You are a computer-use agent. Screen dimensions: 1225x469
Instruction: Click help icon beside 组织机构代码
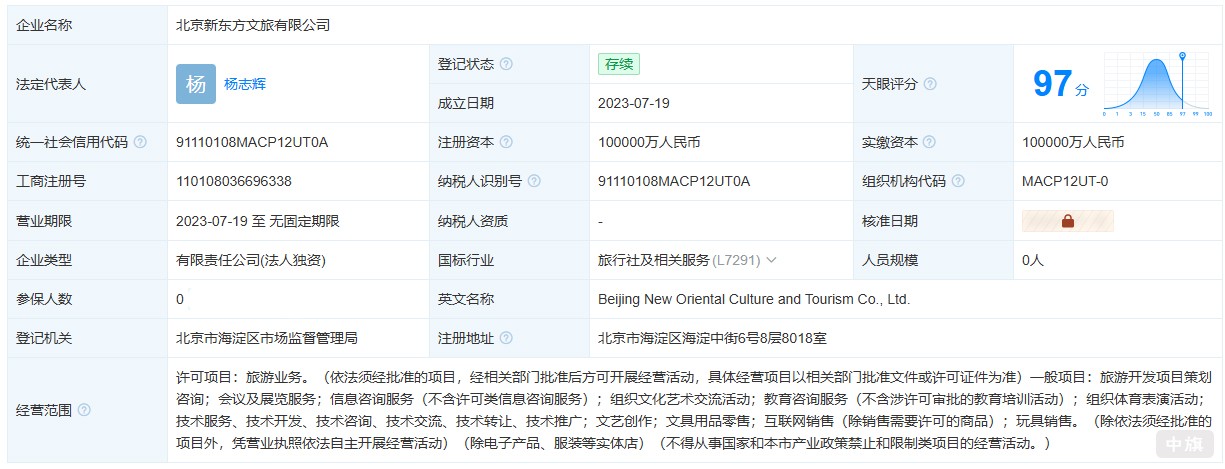(x=958, y=181)
